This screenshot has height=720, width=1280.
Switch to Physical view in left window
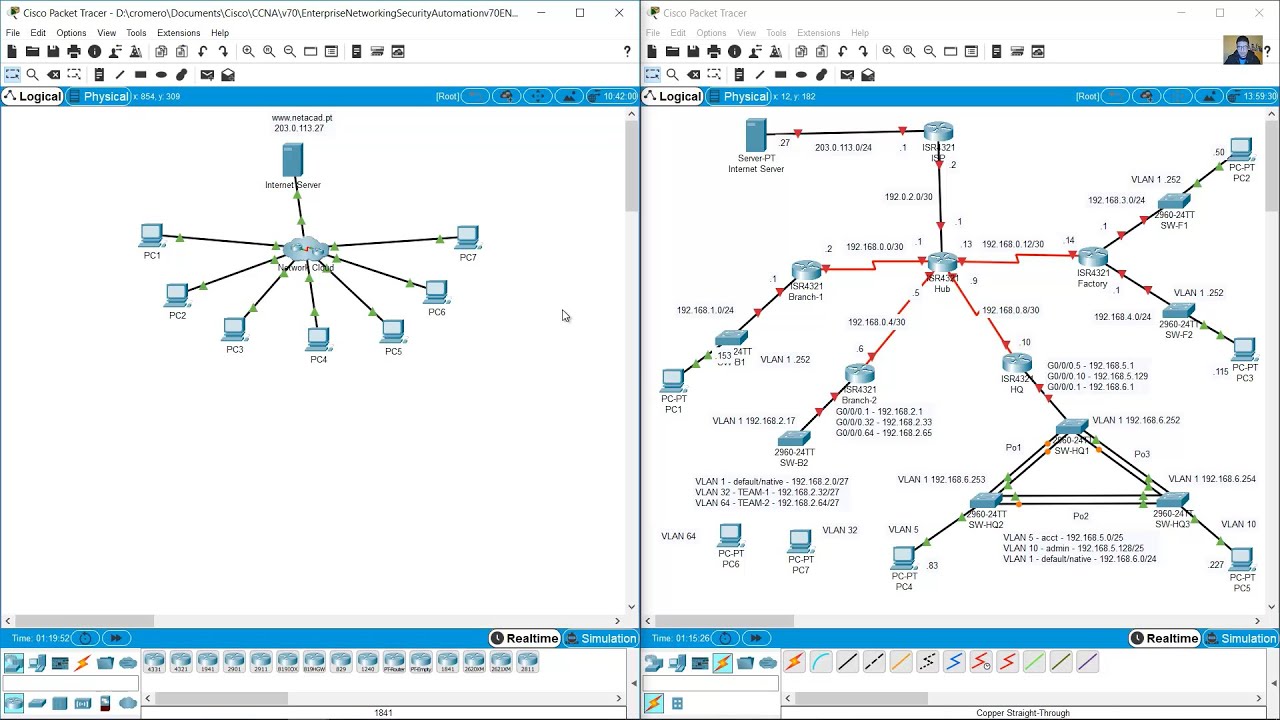pyautogui.click(x=97, y=96)
